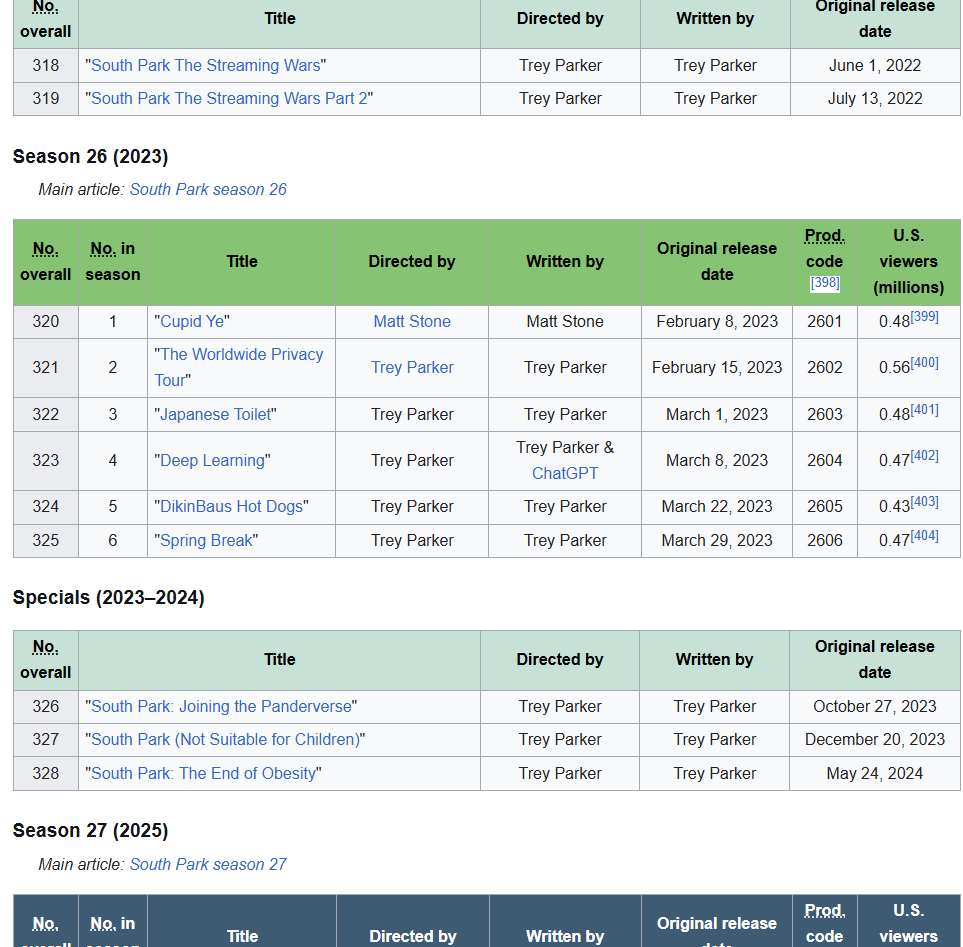Viewport: 963px width, 947px height.
Task: Click citation 398 under Prod. code
Action: point(824,283)
